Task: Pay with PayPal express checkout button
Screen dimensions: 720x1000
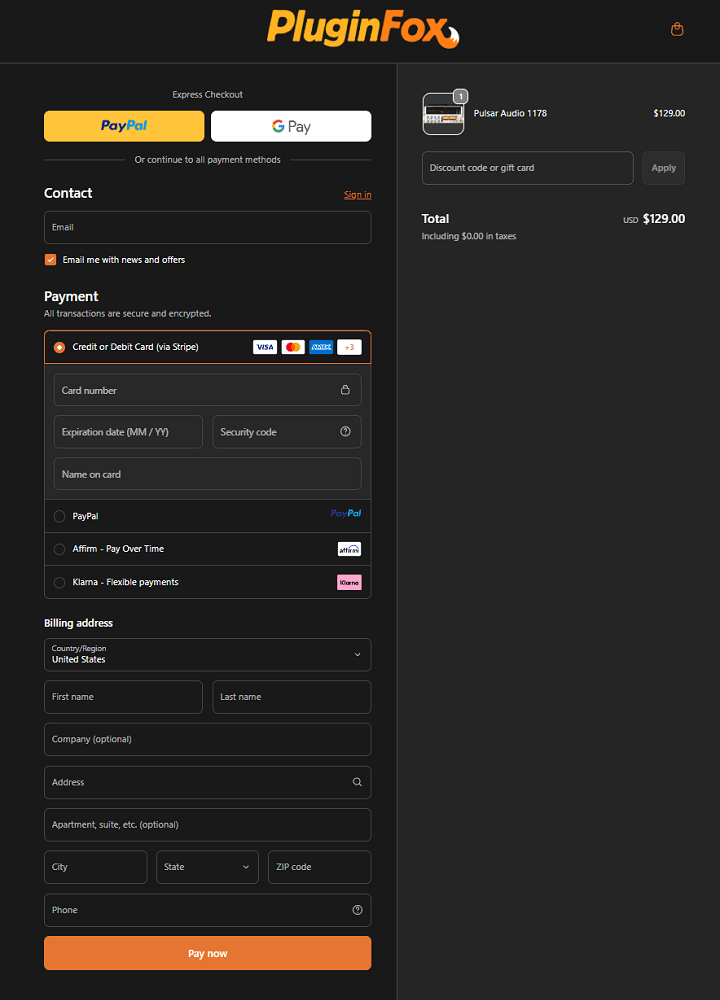Action: point(124,126)
